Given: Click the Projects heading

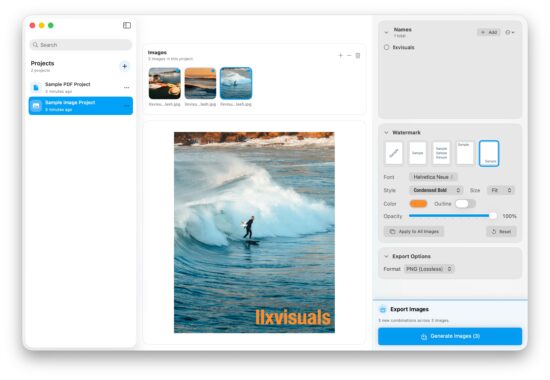Looking at the screenshot, I should pos(42,63).
